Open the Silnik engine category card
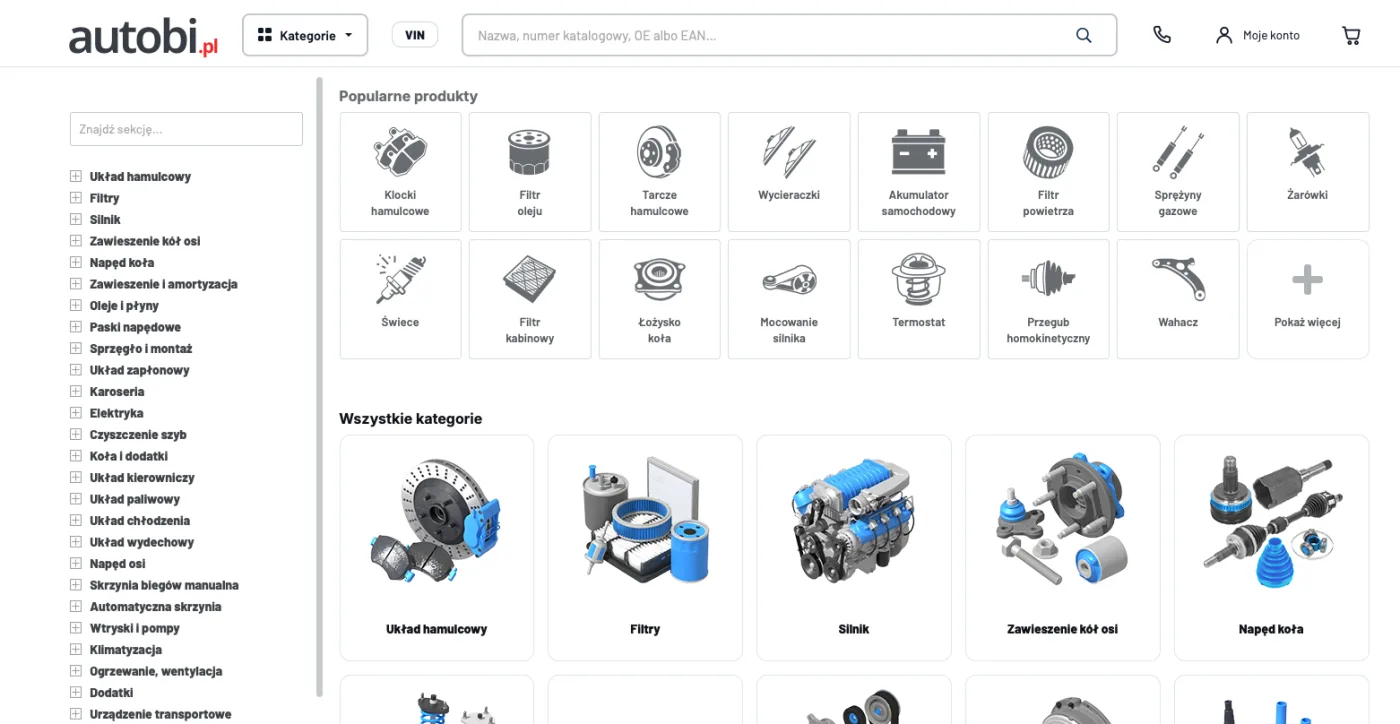 point(854,548)
